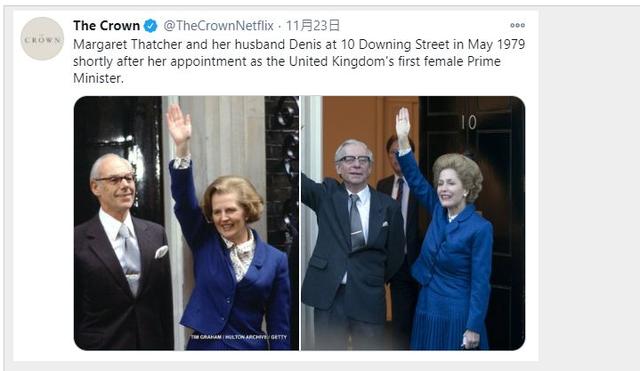This screenshot has width=640, height=371.
Task: Click the raised waving hand in left photo
Action: pos(179,124)
